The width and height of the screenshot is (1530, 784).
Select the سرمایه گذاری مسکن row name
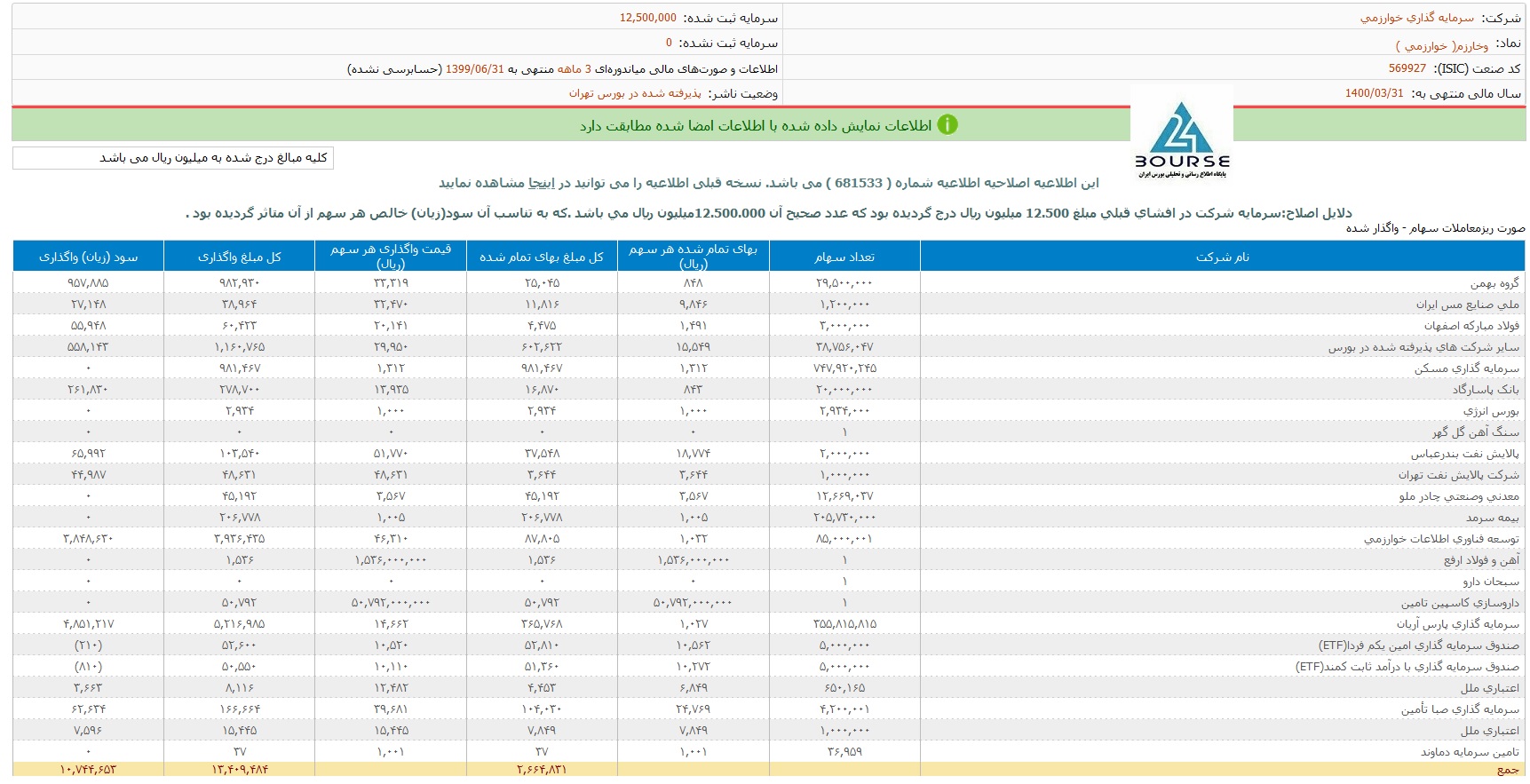click(1467, 368)
